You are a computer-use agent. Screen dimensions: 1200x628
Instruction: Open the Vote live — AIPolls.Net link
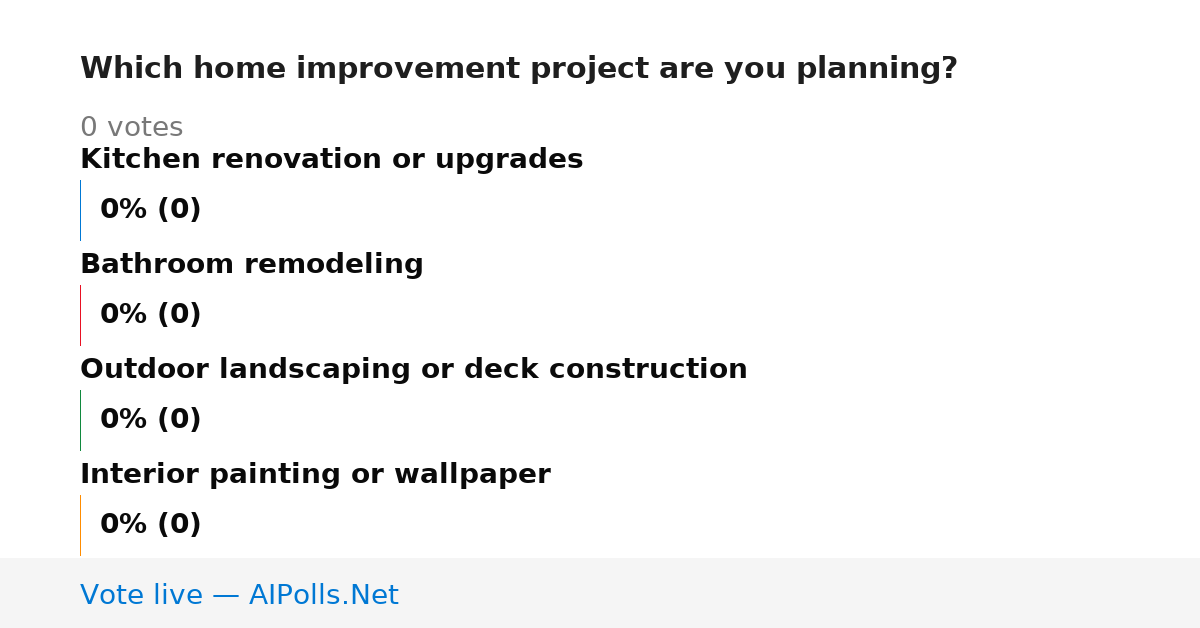(239, 595)
